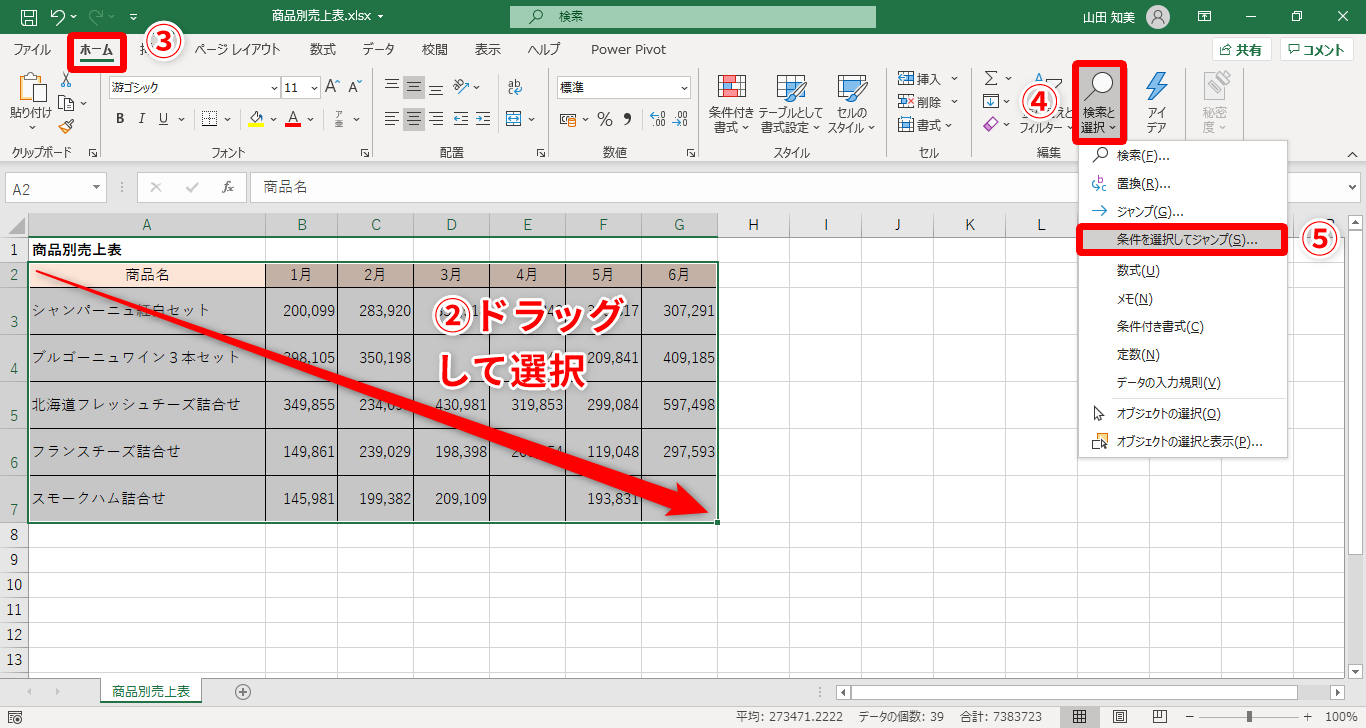Expand the 削除 cells dropdown
1366x728 pixels.
[954, 102]
